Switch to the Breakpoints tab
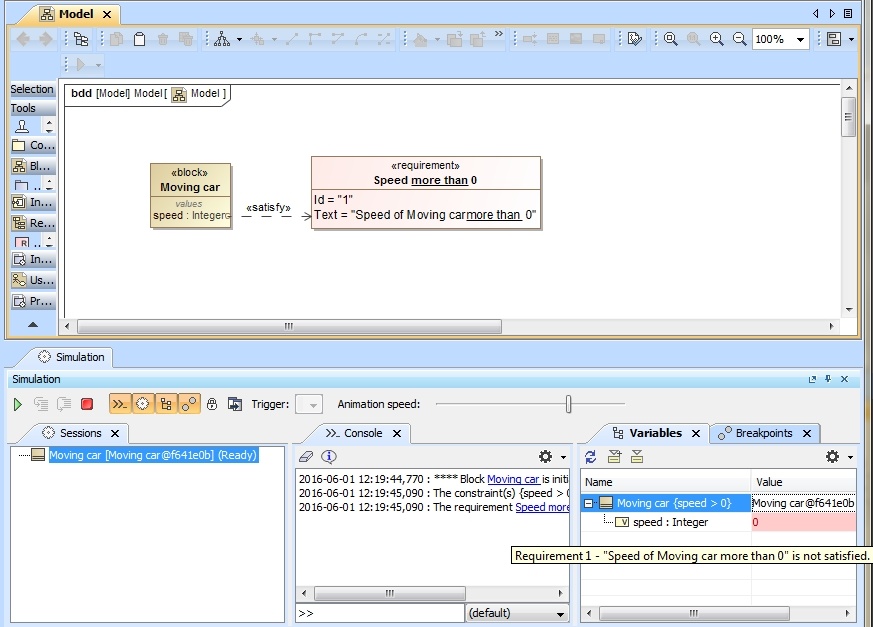 tap(763, 433)
